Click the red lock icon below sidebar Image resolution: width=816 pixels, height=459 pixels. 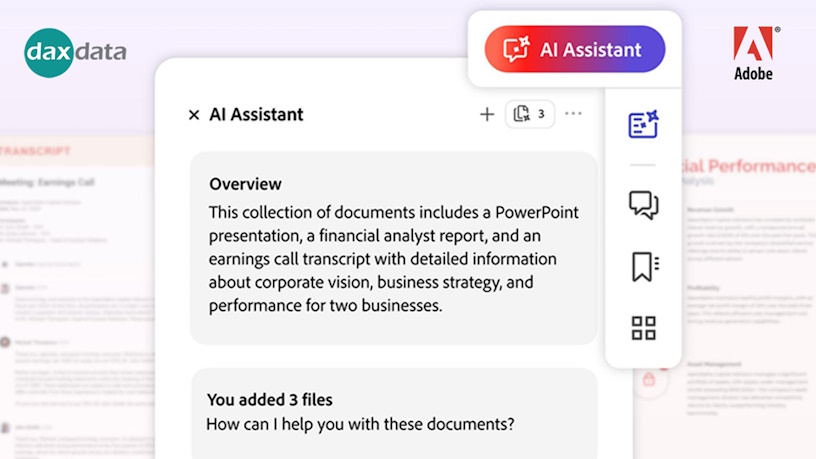648,380
